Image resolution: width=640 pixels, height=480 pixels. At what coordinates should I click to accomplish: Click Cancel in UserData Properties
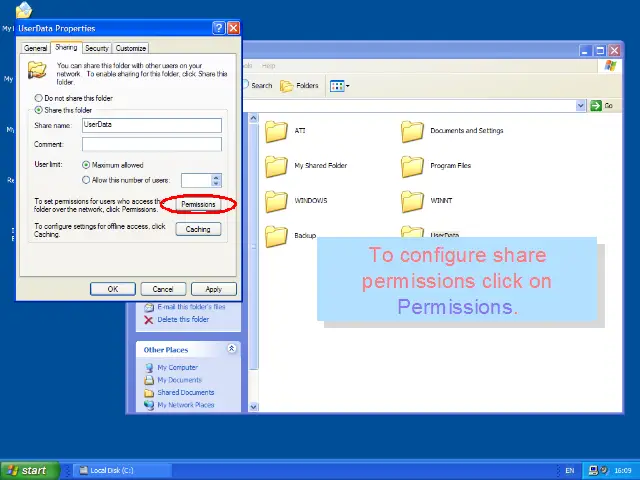pyautogui.click(x=163, y=289)
